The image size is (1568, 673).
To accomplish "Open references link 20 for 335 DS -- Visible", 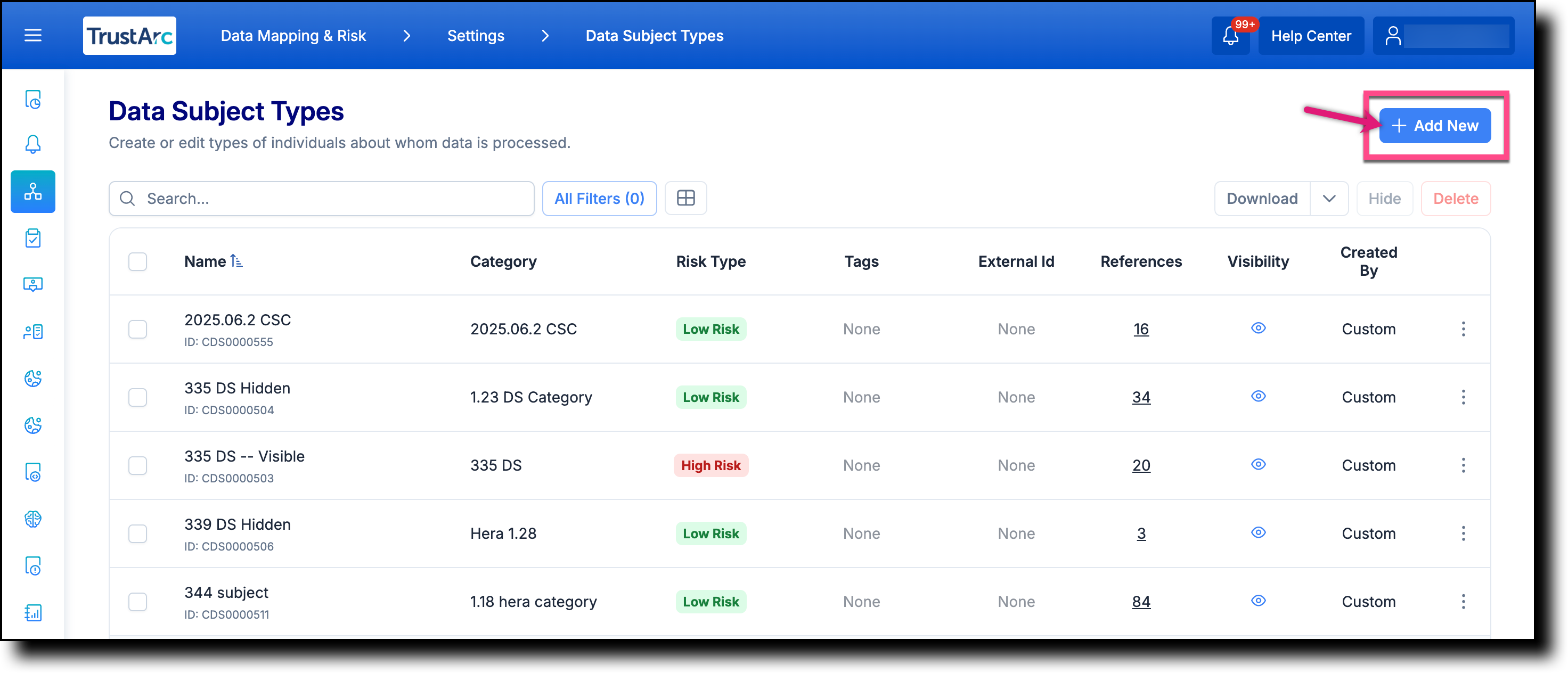I will 1141,465.
